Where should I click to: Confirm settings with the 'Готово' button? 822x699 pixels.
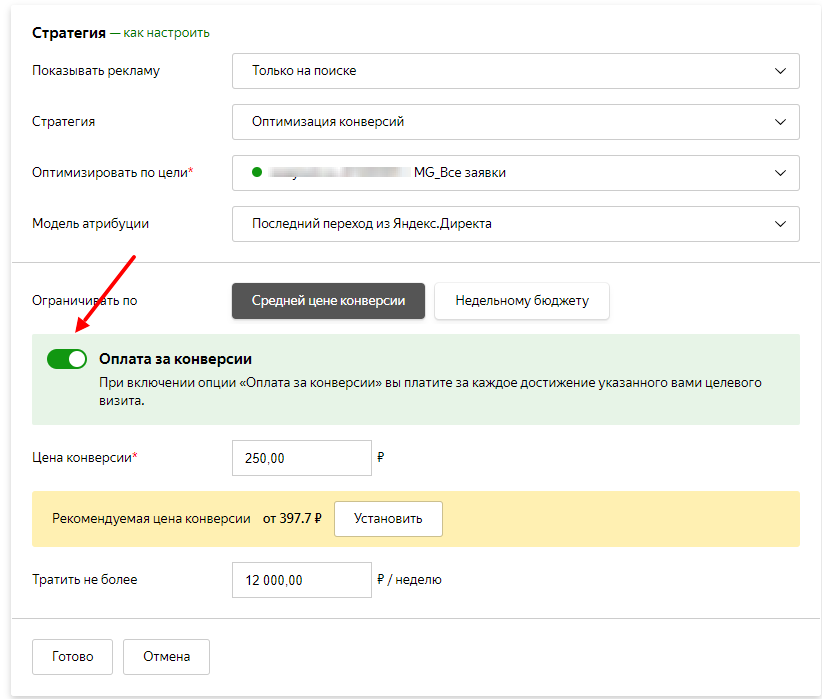click(72, 657)
